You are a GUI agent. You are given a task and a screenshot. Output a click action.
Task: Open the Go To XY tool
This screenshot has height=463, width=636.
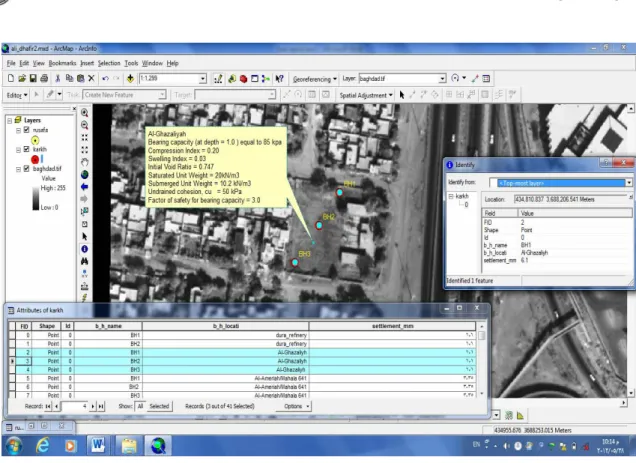click(x=85, y=273)
